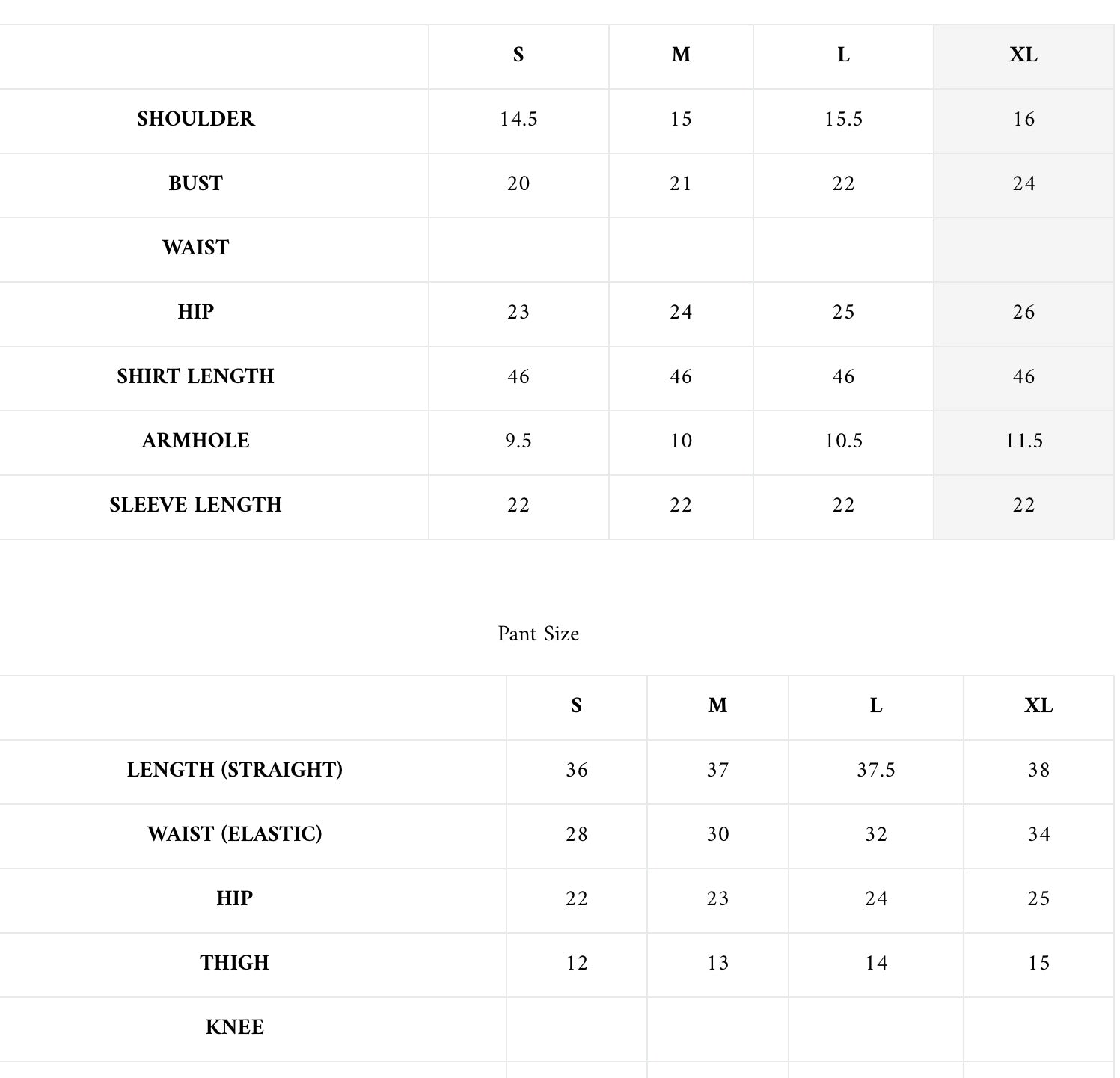This screenshot has height=1078, width=1120.
Task: Select the LENGTH (STRAIGHT) row label
Action: (234, 770)
